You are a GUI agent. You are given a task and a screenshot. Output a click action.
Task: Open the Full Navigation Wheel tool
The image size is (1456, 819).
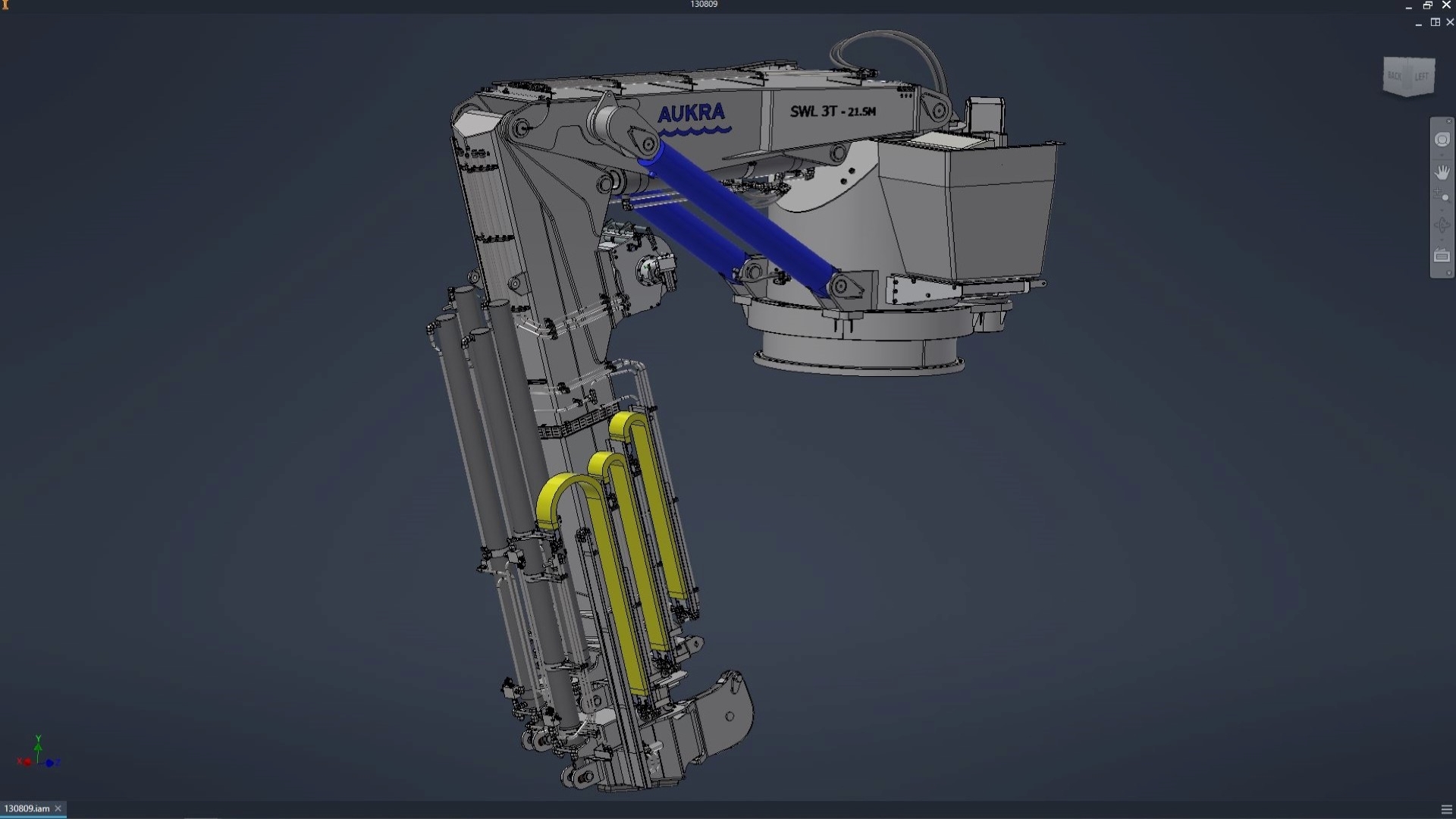1442,139
